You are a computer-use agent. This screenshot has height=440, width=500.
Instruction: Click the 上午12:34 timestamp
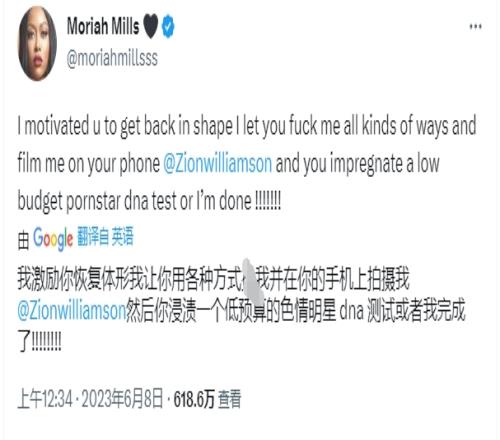(45, 399)
